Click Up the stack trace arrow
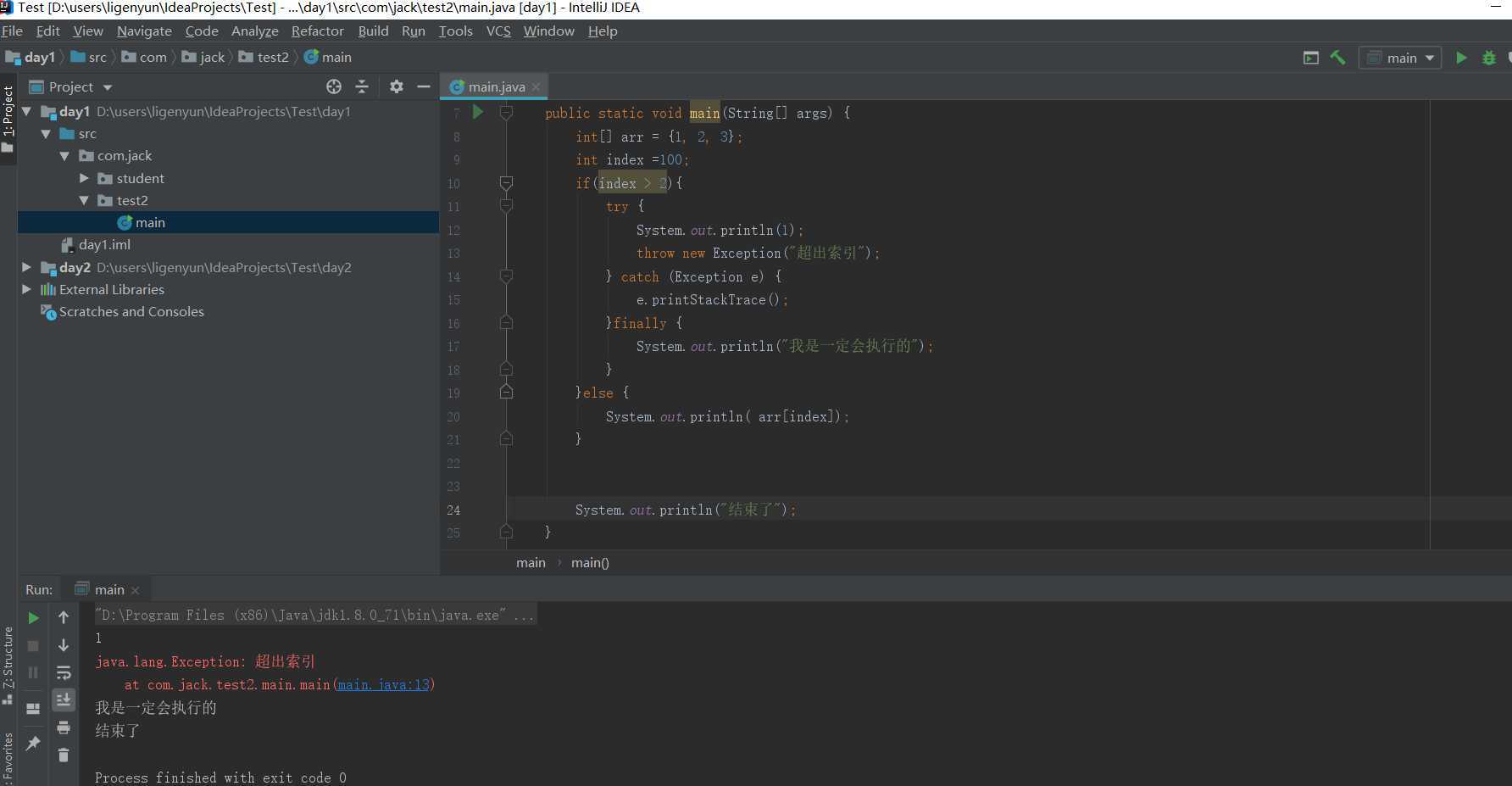1512x786 pixels. point(64,618)
